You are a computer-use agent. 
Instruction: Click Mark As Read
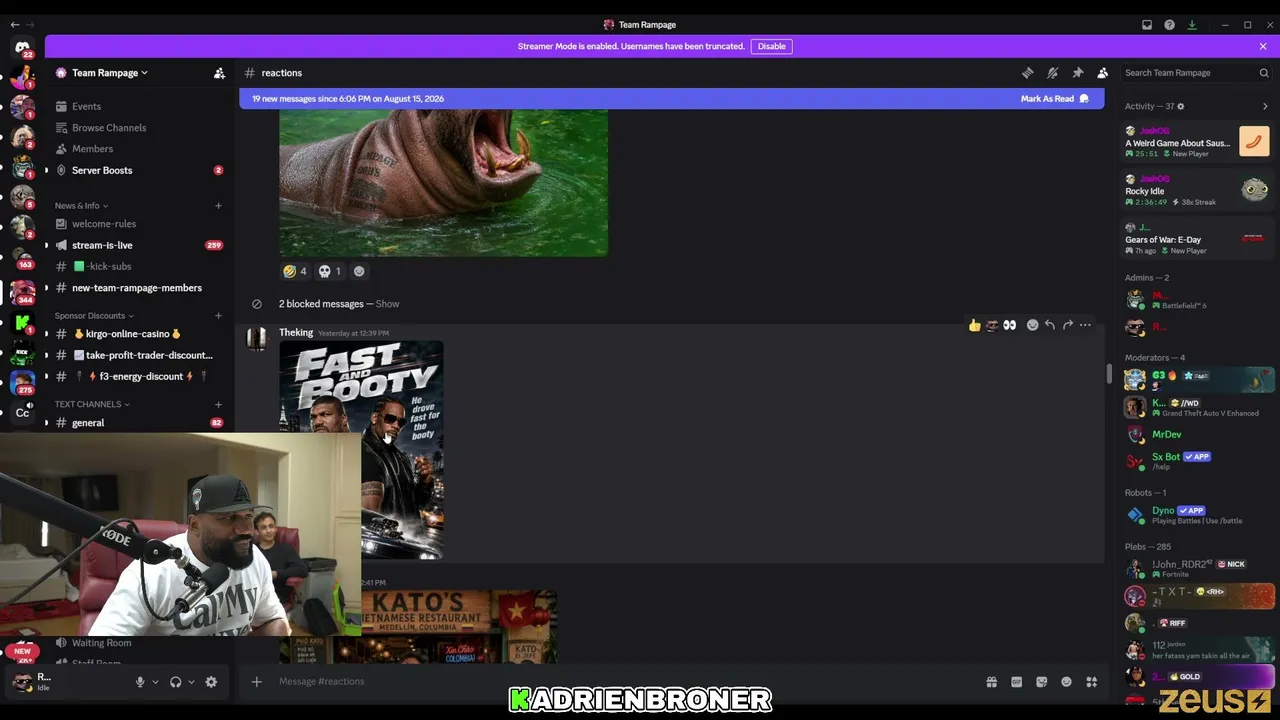pos(1054,99)
